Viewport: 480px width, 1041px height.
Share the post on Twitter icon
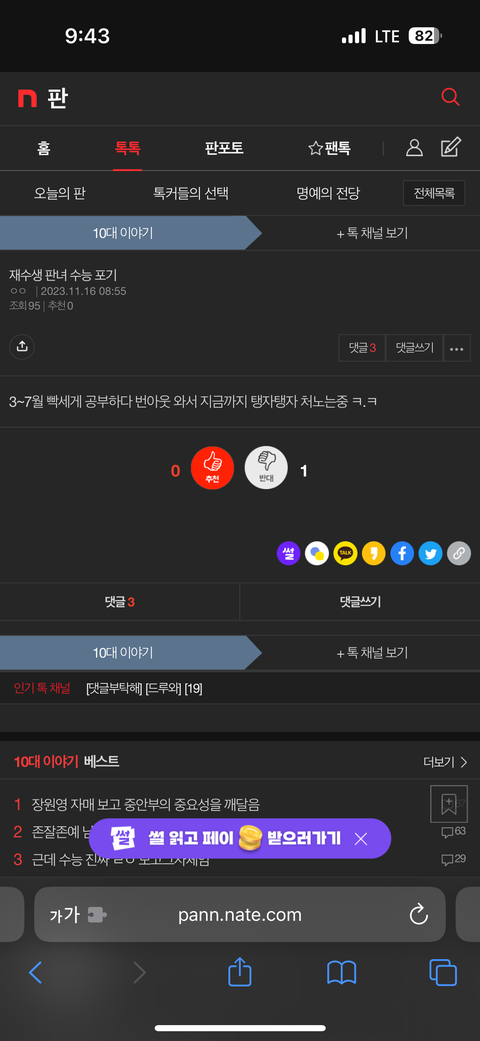(x=430, y=553)
